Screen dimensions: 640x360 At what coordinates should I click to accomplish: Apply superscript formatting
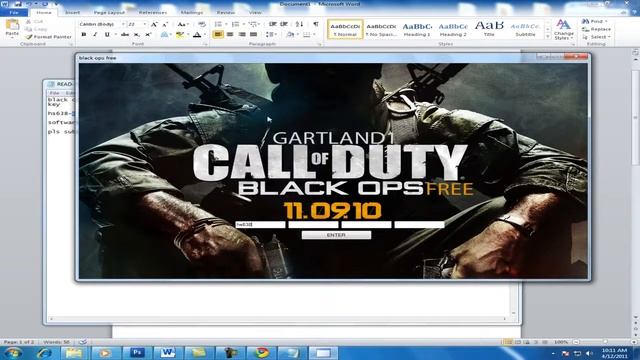(148, 35)
